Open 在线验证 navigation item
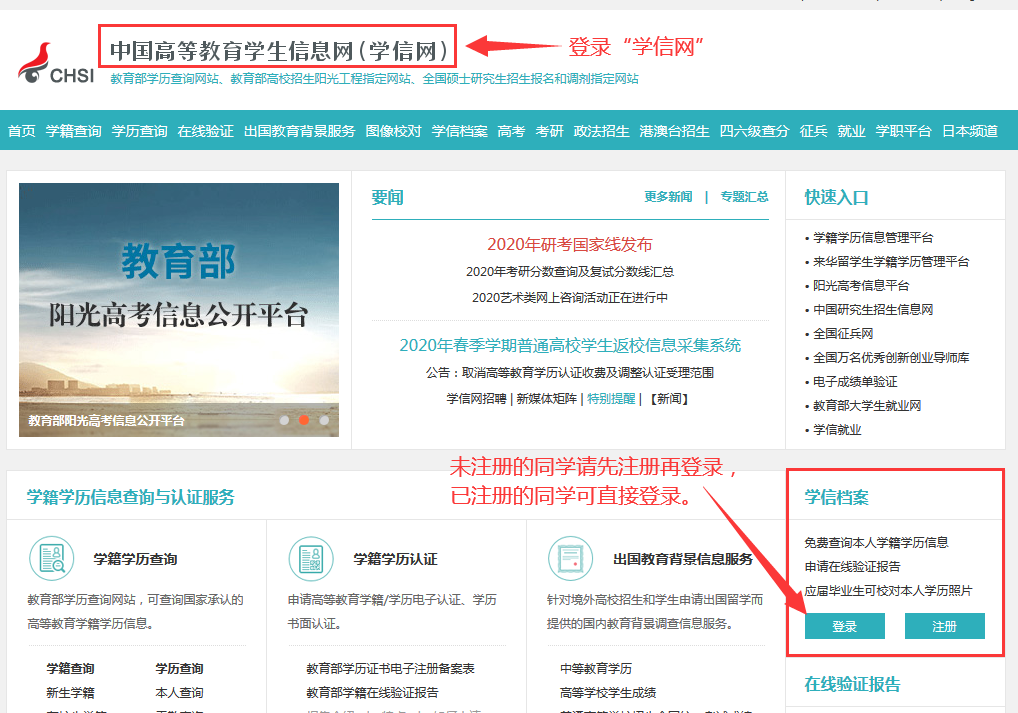 [205, 131]
